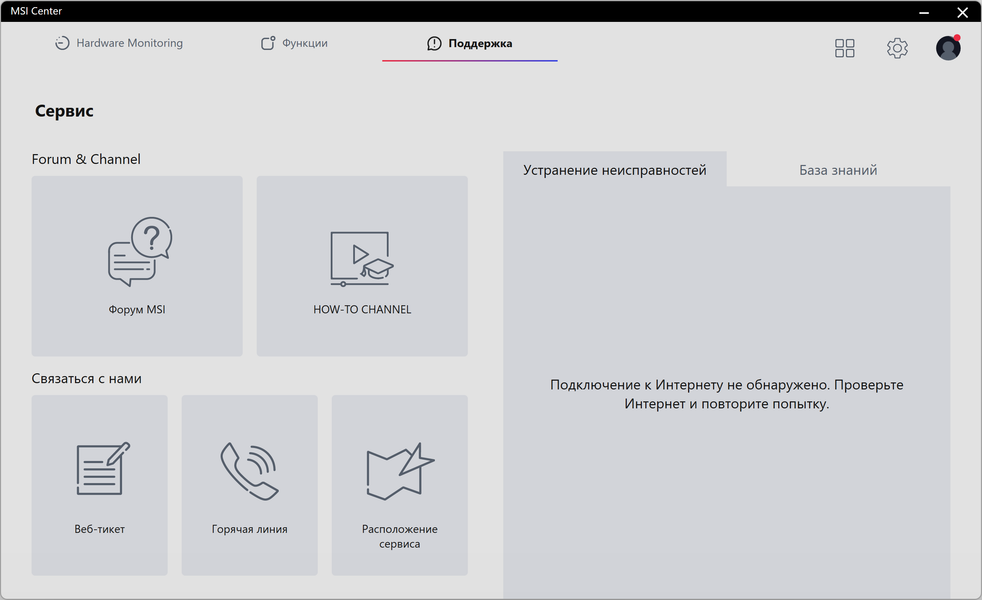
Task: Open the Форум MSI chat icon
Action: pyautogui.click(x=140, y=252)
